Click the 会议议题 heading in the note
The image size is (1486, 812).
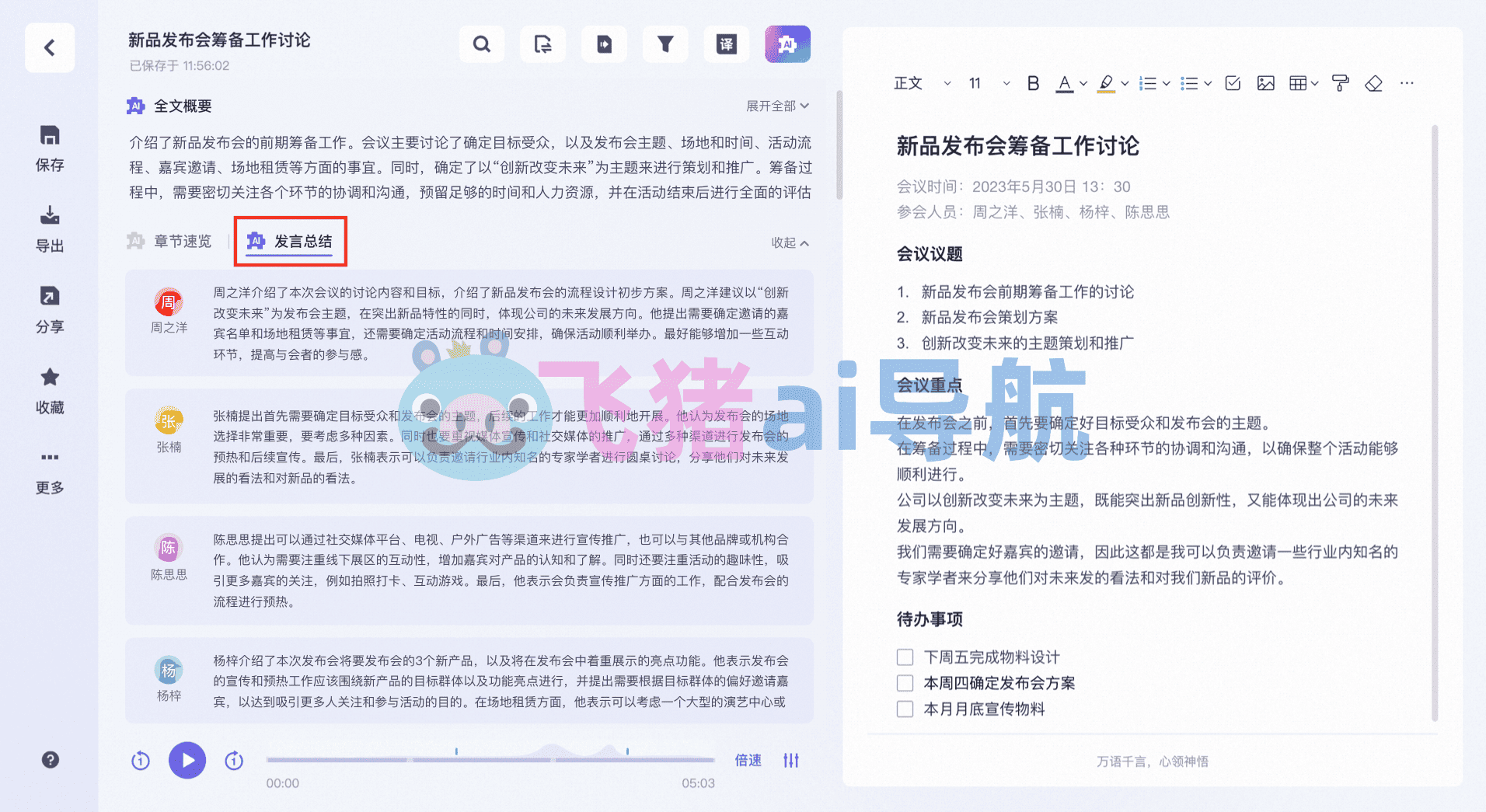(x=930, y=254)
